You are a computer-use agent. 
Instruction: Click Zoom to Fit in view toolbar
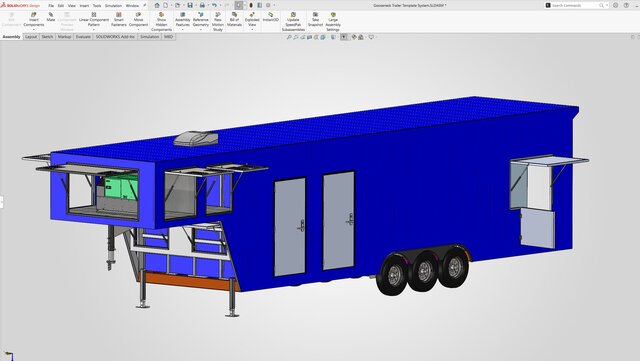pyautogui.click(x=289, y=37)
